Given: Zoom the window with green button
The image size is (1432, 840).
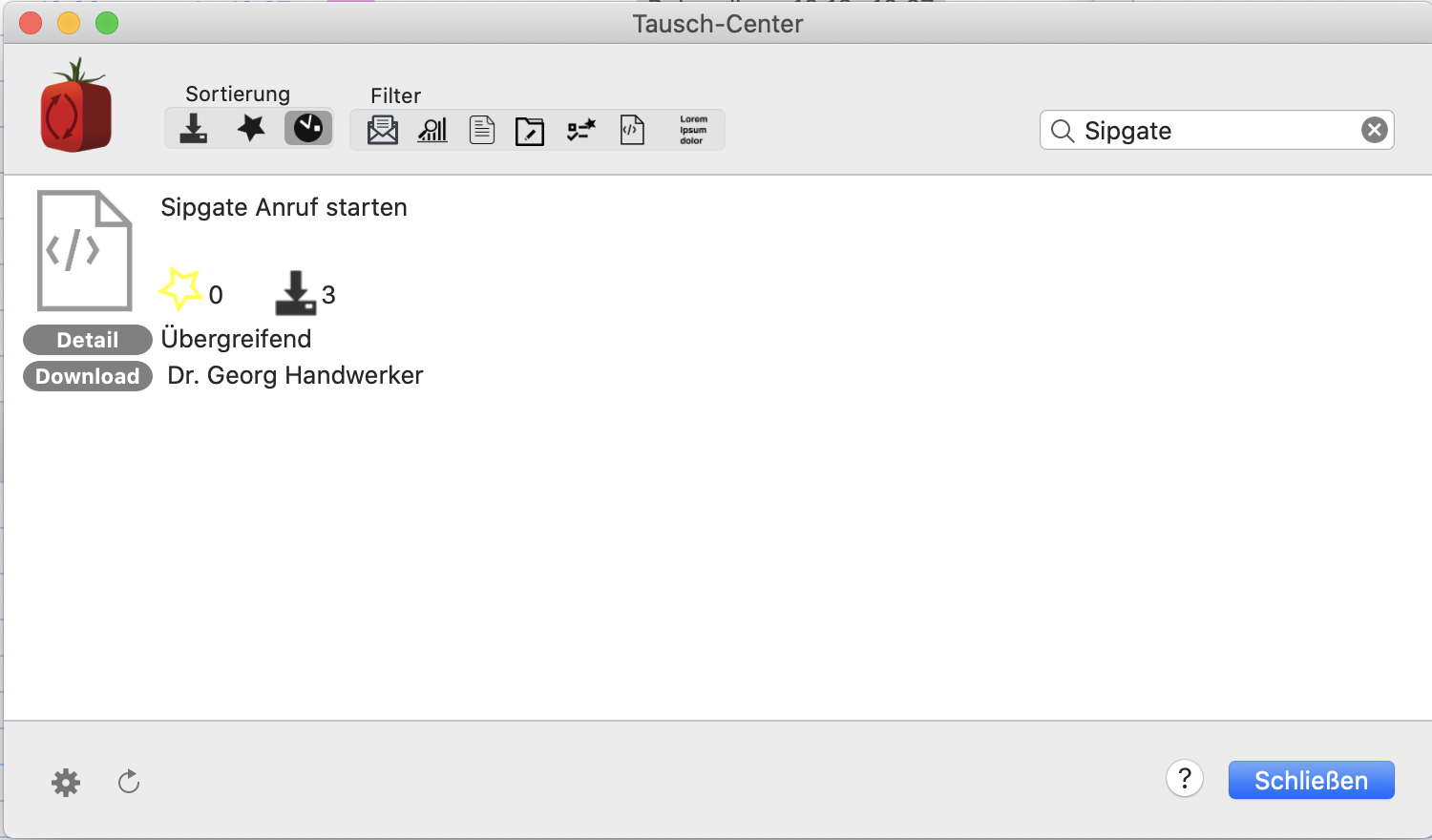Looking at the screenshot, I should 107,23.
